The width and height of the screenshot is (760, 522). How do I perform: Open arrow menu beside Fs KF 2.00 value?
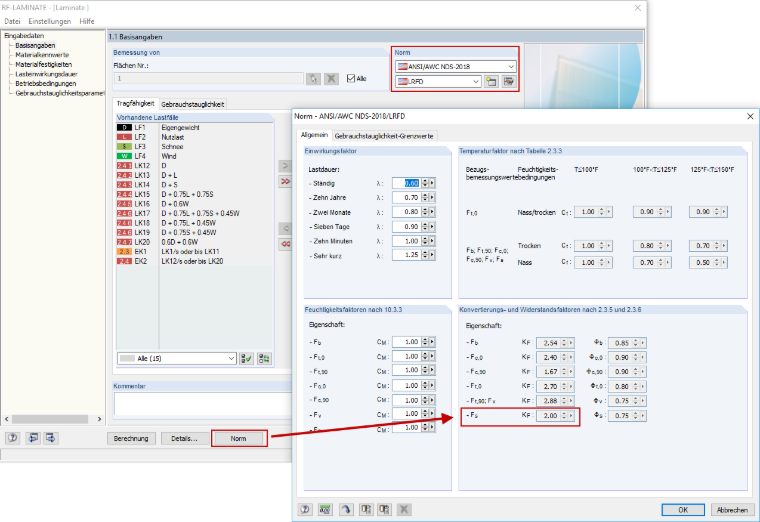[x=571, y=416]
